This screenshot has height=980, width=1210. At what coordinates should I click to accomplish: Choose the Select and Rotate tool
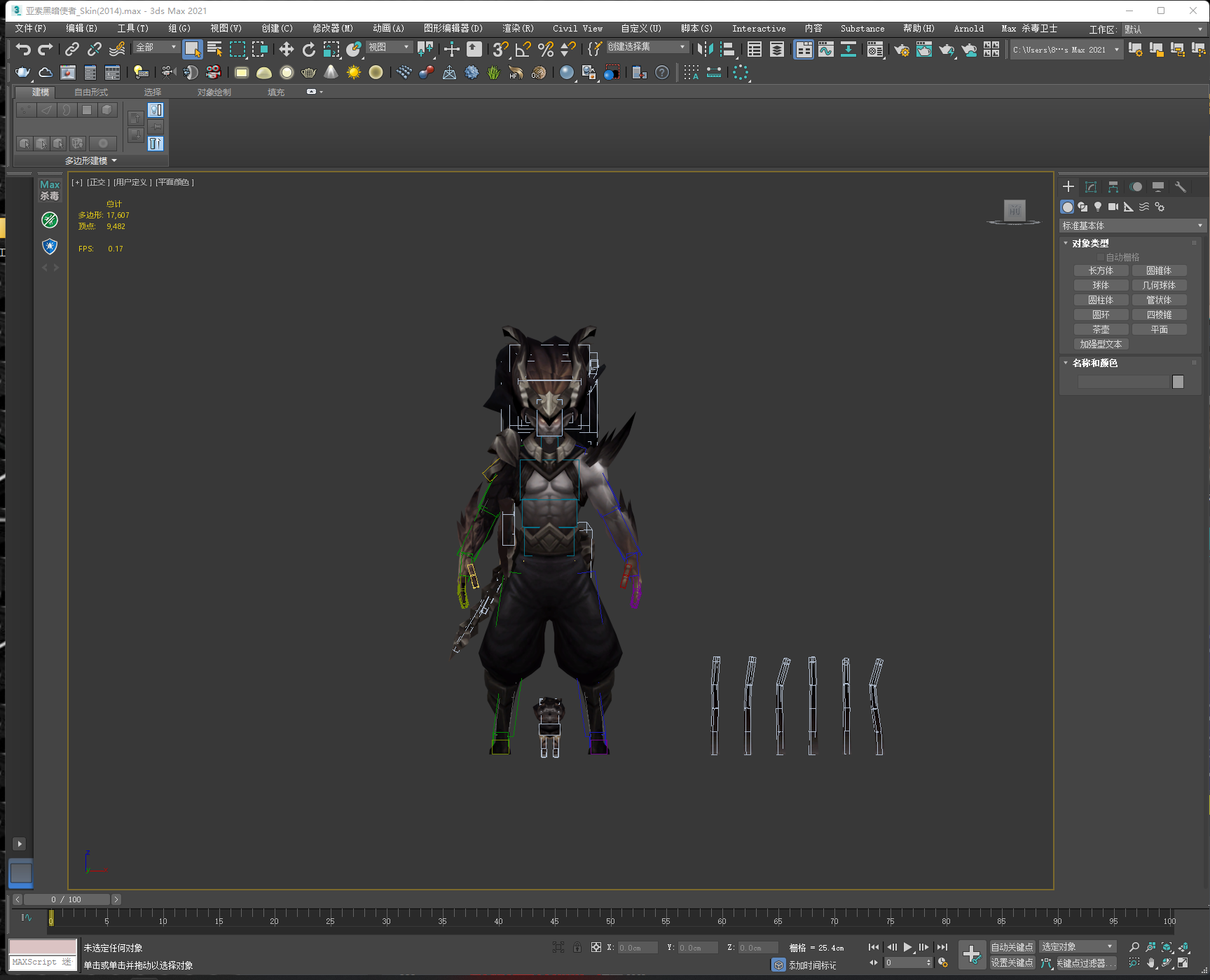point(308,49)
